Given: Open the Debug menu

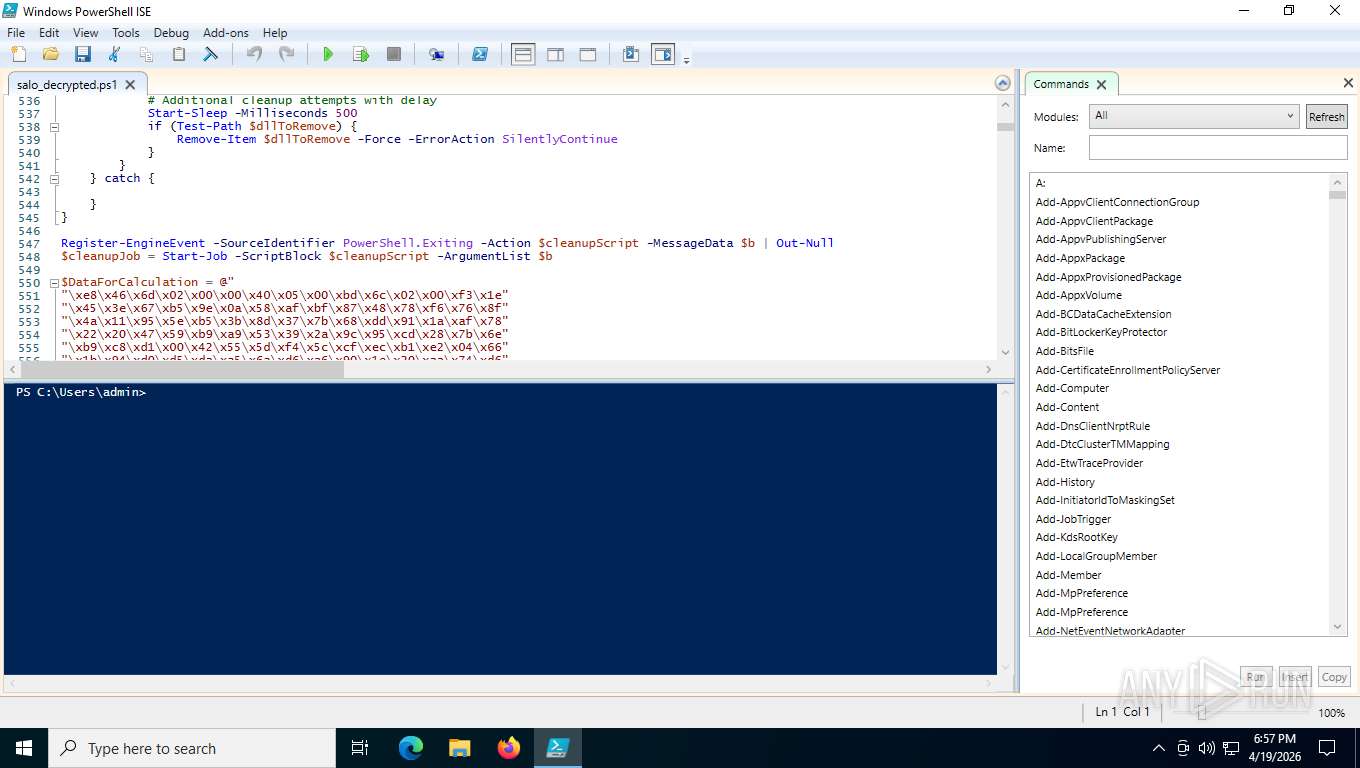Looking at the screenshot, I should (171, 32).
